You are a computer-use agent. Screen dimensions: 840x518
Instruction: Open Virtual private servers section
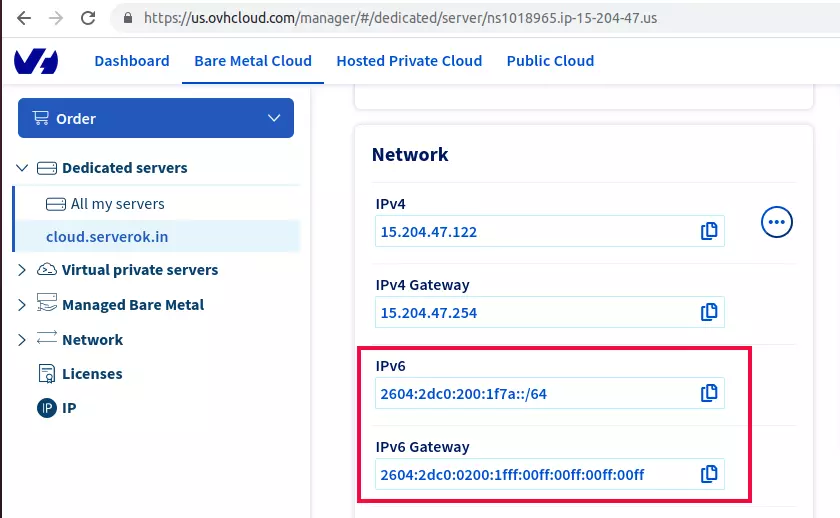(x=140, y=270)
